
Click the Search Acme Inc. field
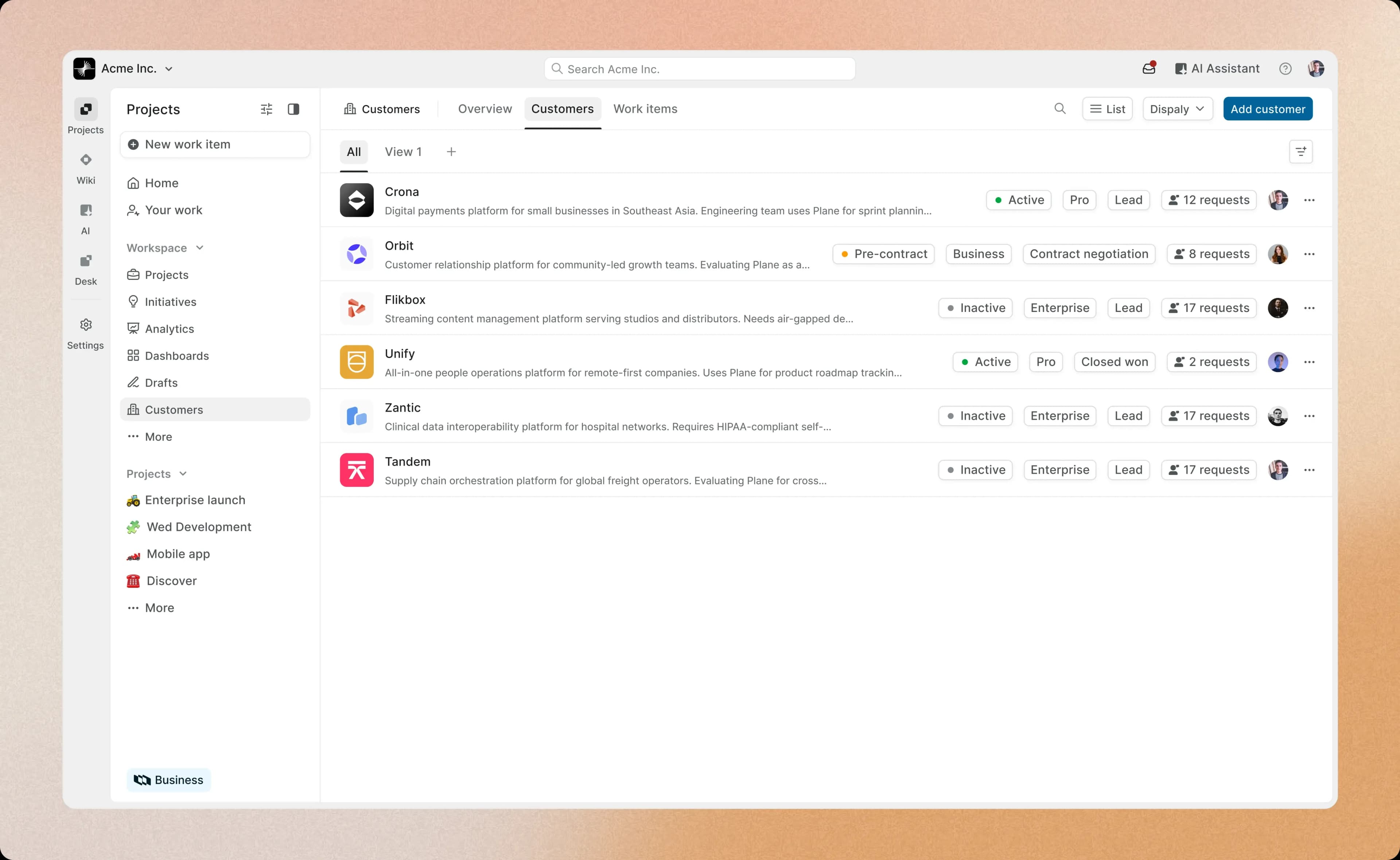pyautogui.click(x=699, y=68)
